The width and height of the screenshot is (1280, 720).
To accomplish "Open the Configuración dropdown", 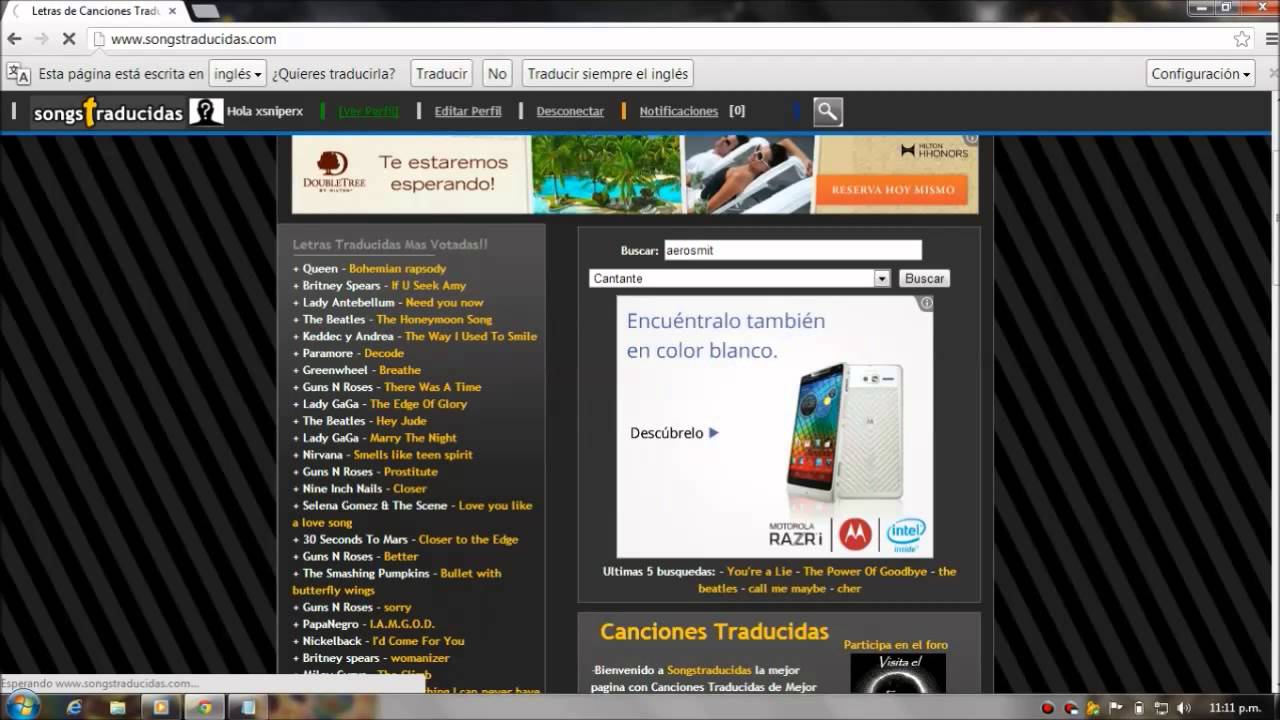I will click(1200, 74).
